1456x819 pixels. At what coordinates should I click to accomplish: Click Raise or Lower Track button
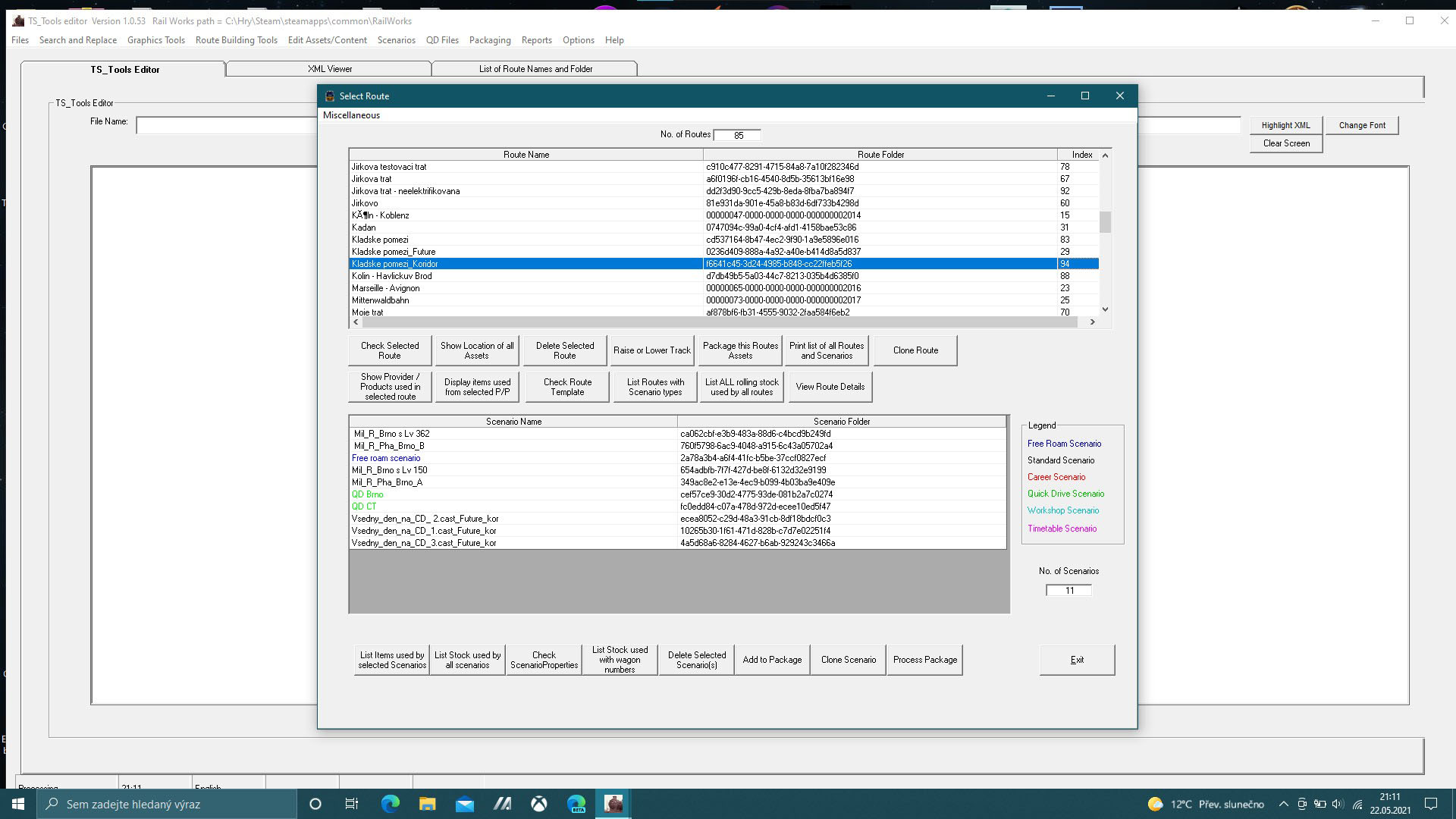[x=652, y=350]
